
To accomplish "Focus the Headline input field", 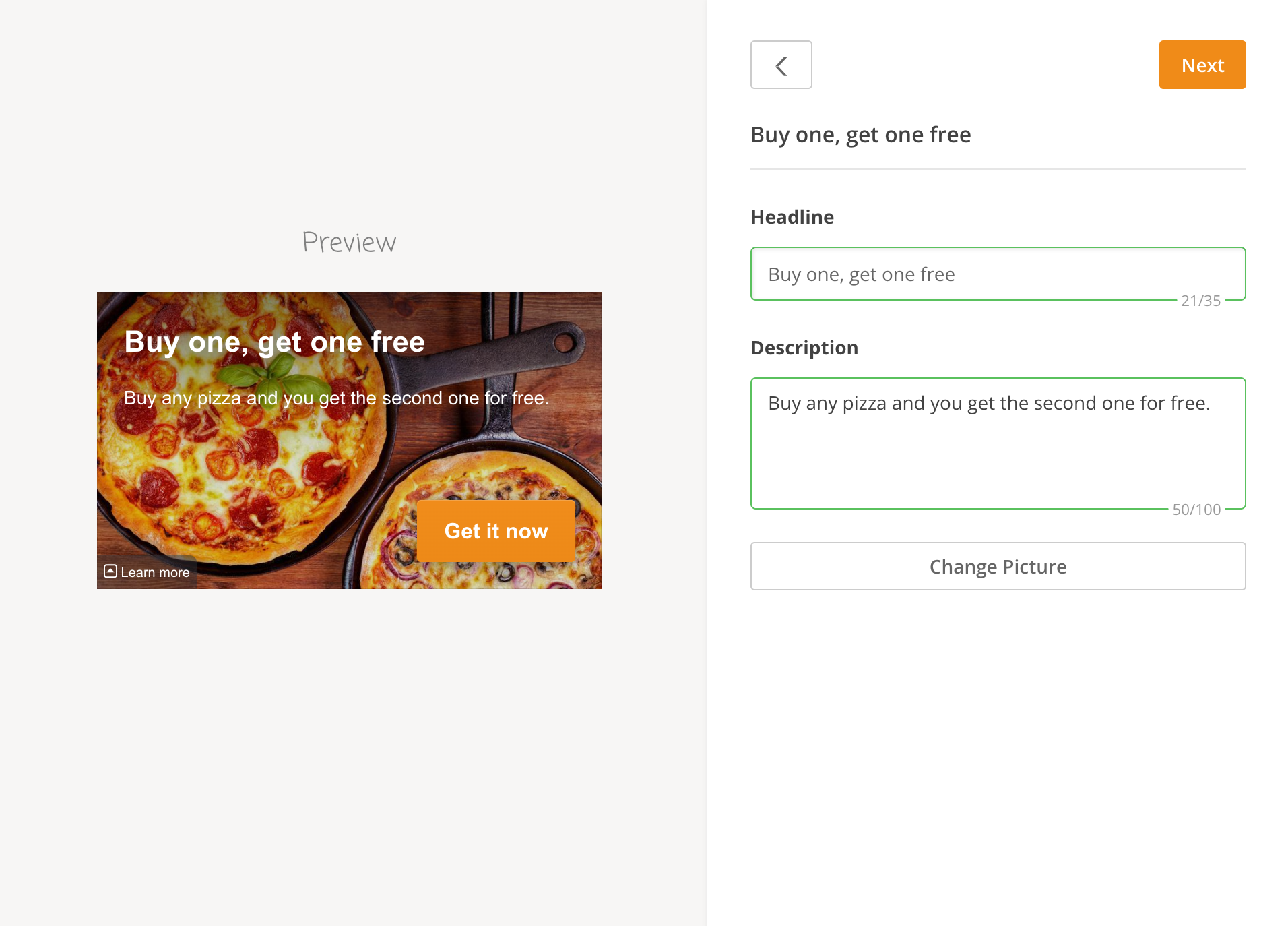I will 998,274.
